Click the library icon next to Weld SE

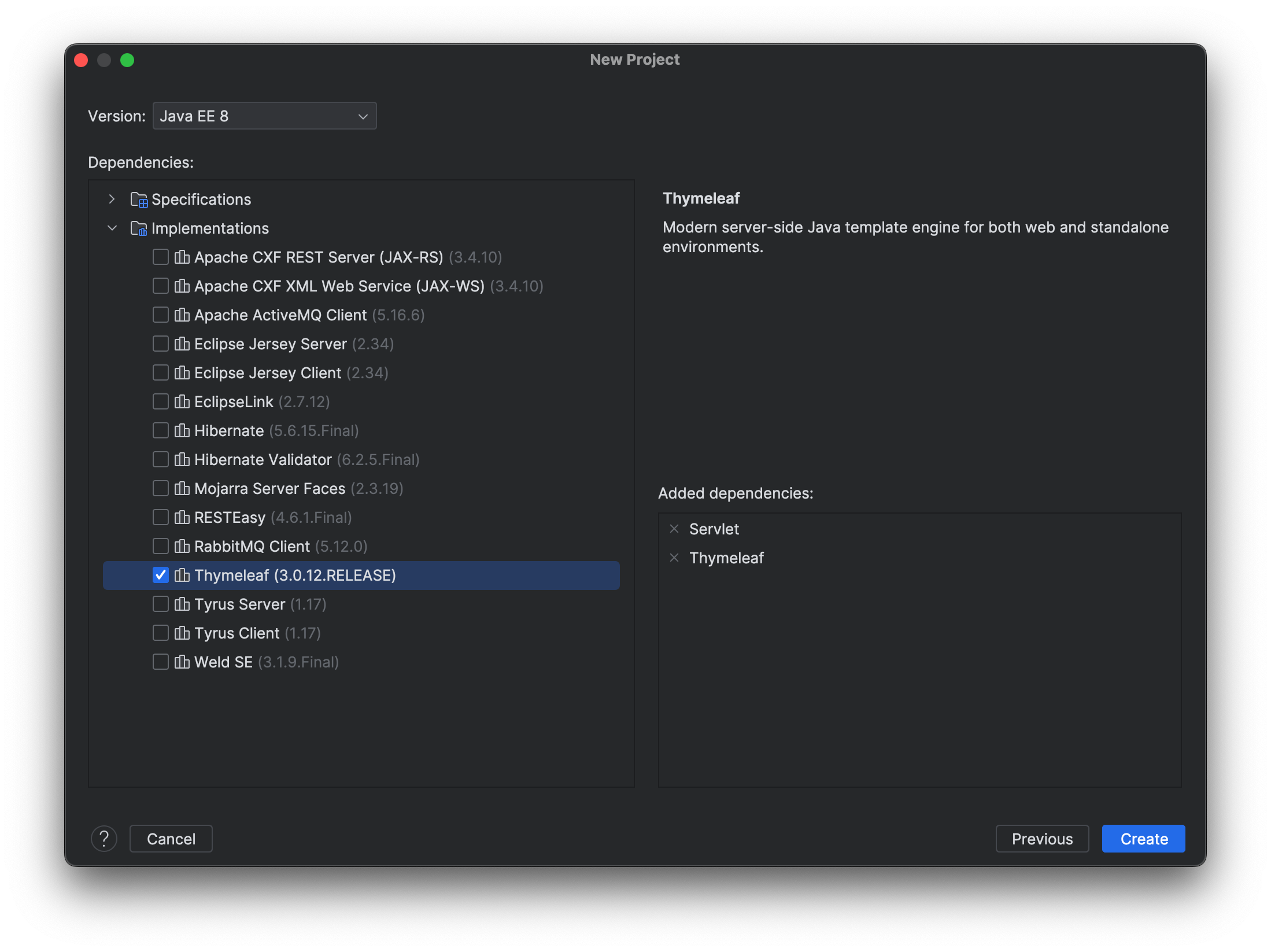point(182,662)
